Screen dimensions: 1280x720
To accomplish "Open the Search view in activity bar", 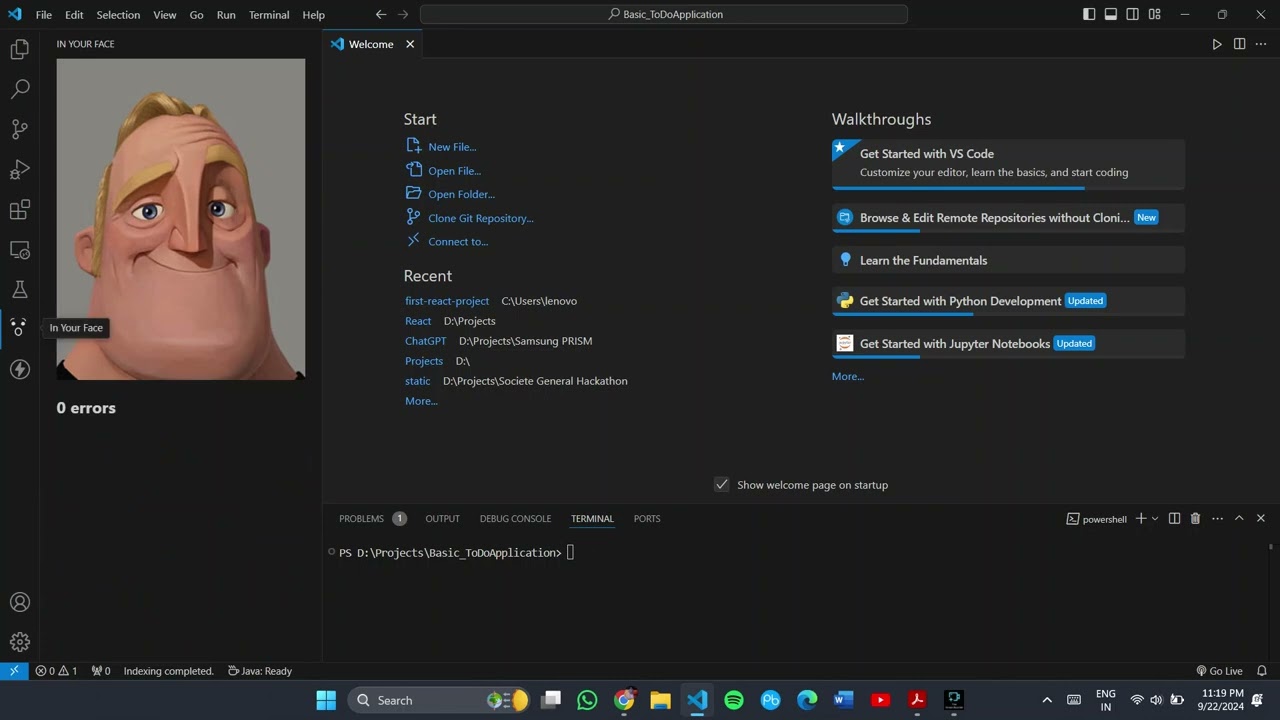I will [x=19, y=89].
